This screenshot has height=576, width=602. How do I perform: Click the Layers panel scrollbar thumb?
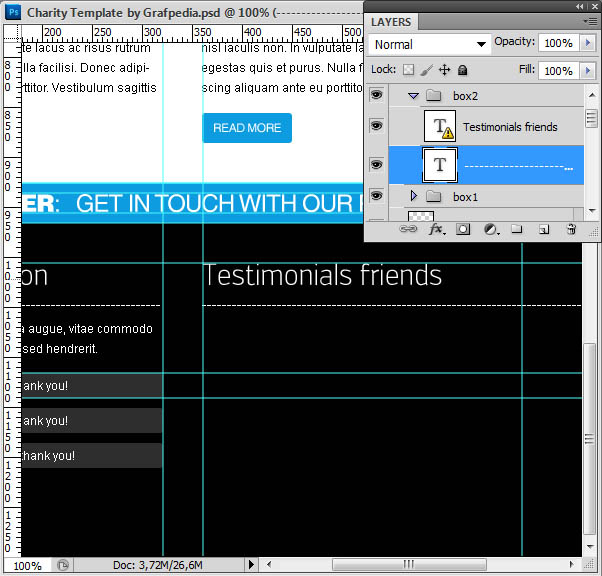[x=592, y=118]
